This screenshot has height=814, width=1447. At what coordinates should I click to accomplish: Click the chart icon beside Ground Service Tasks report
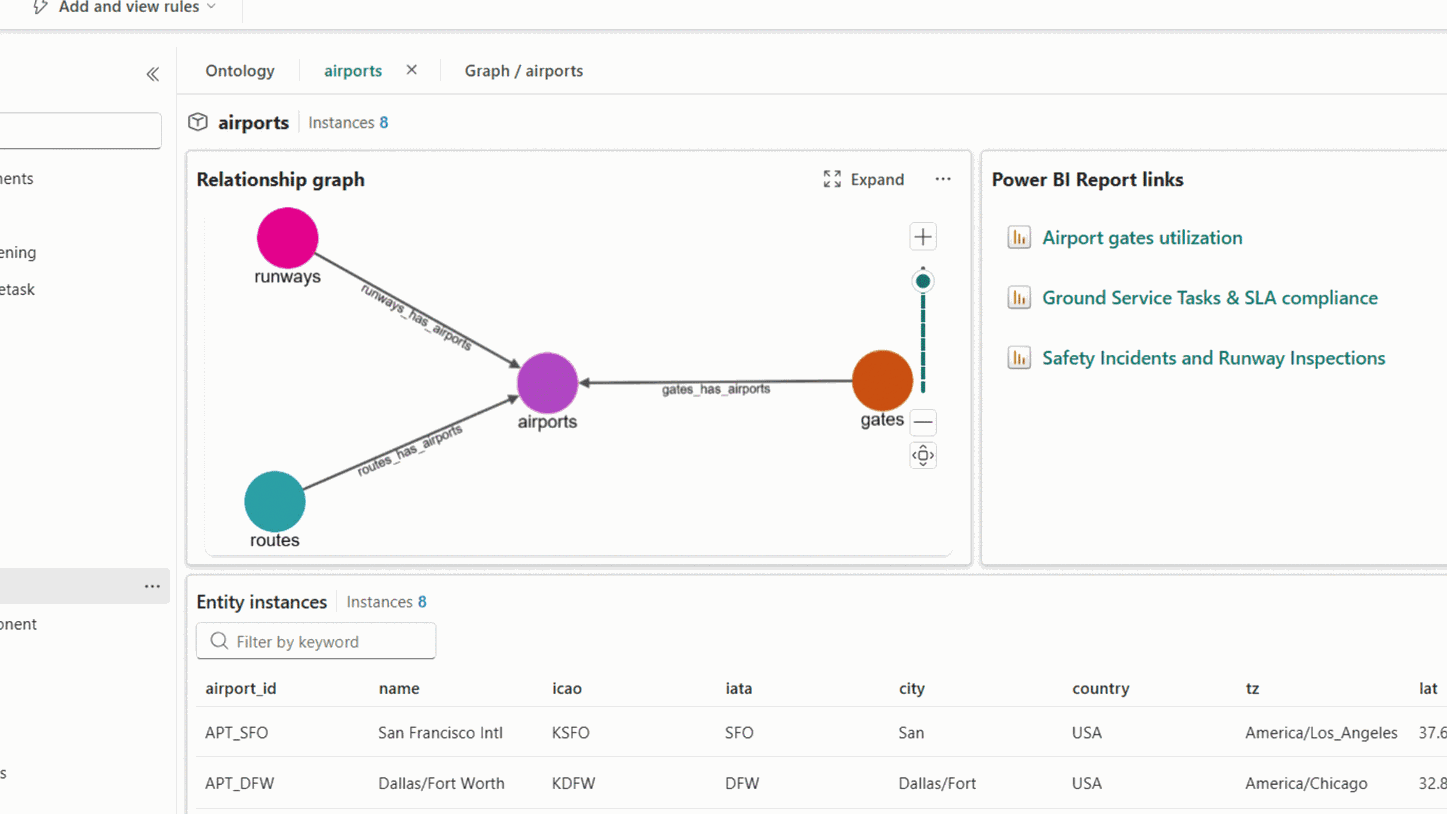click(x=1018, y=297)
